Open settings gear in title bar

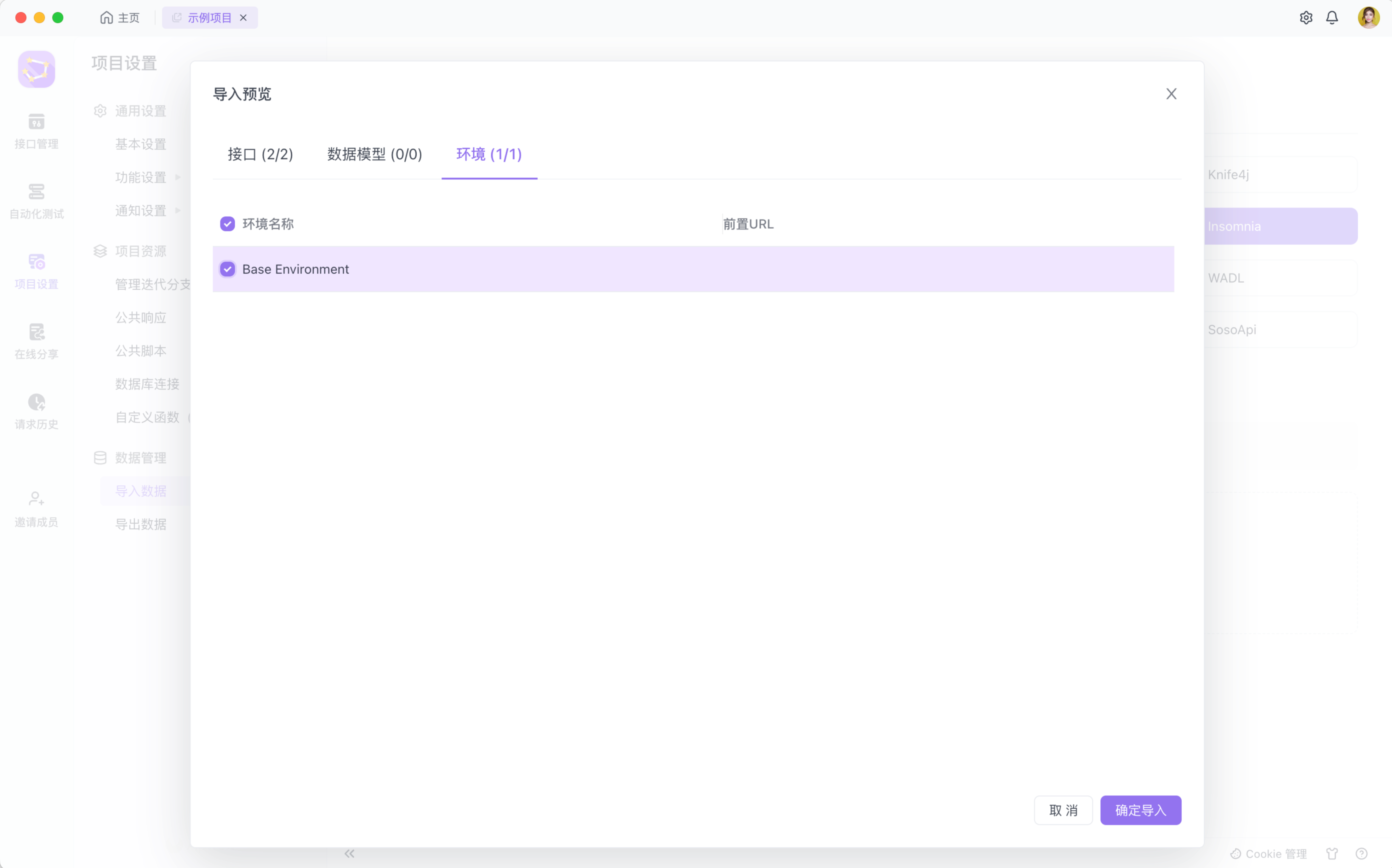click(x=1306, y=18)
